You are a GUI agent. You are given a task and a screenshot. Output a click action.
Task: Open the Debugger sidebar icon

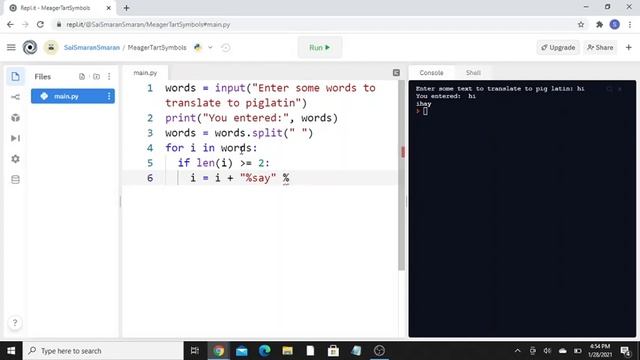[x=16, y=138]
